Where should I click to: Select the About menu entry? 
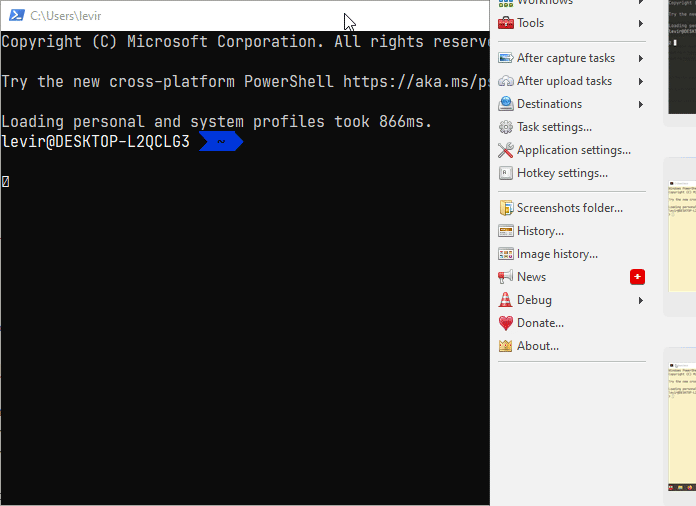pos(572,346)
